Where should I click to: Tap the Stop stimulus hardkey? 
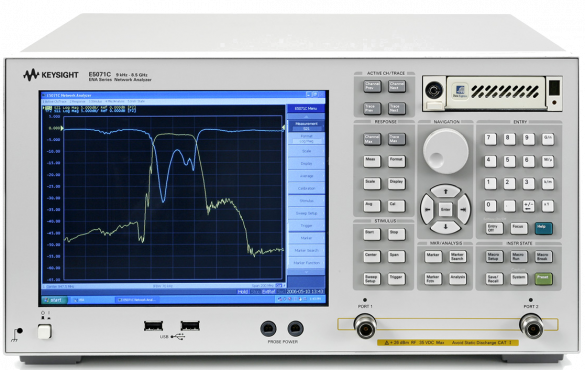pos(396,234)
